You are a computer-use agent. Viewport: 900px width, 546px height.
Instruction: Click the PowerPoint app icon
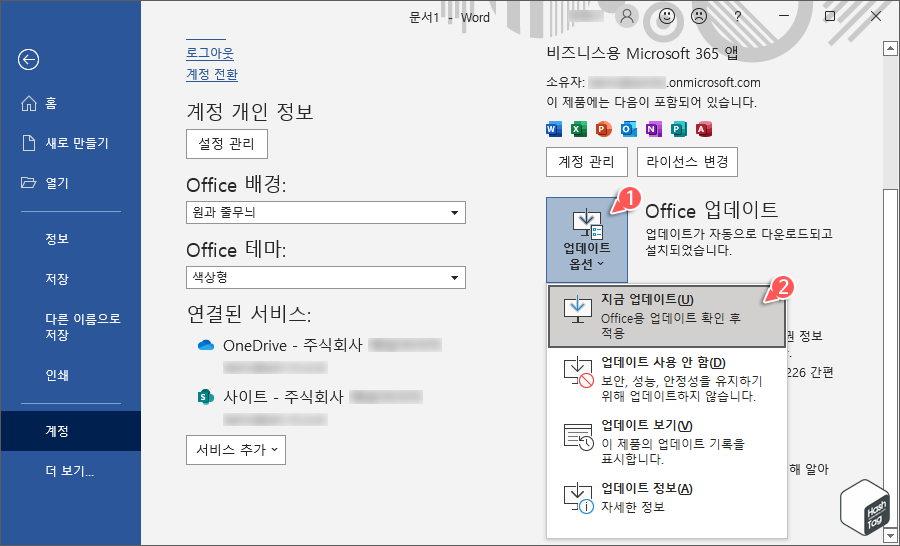(603, 129)
